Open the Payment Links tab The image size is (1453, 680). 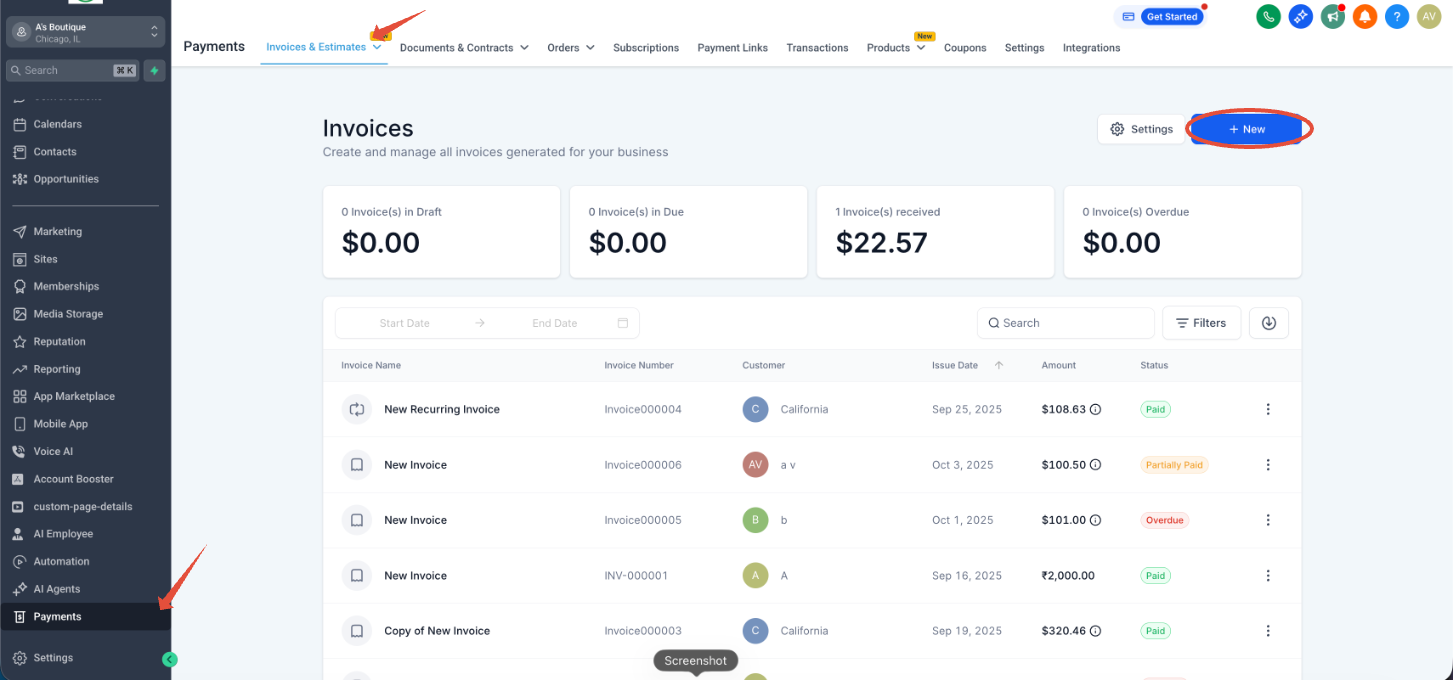[733, 48]
